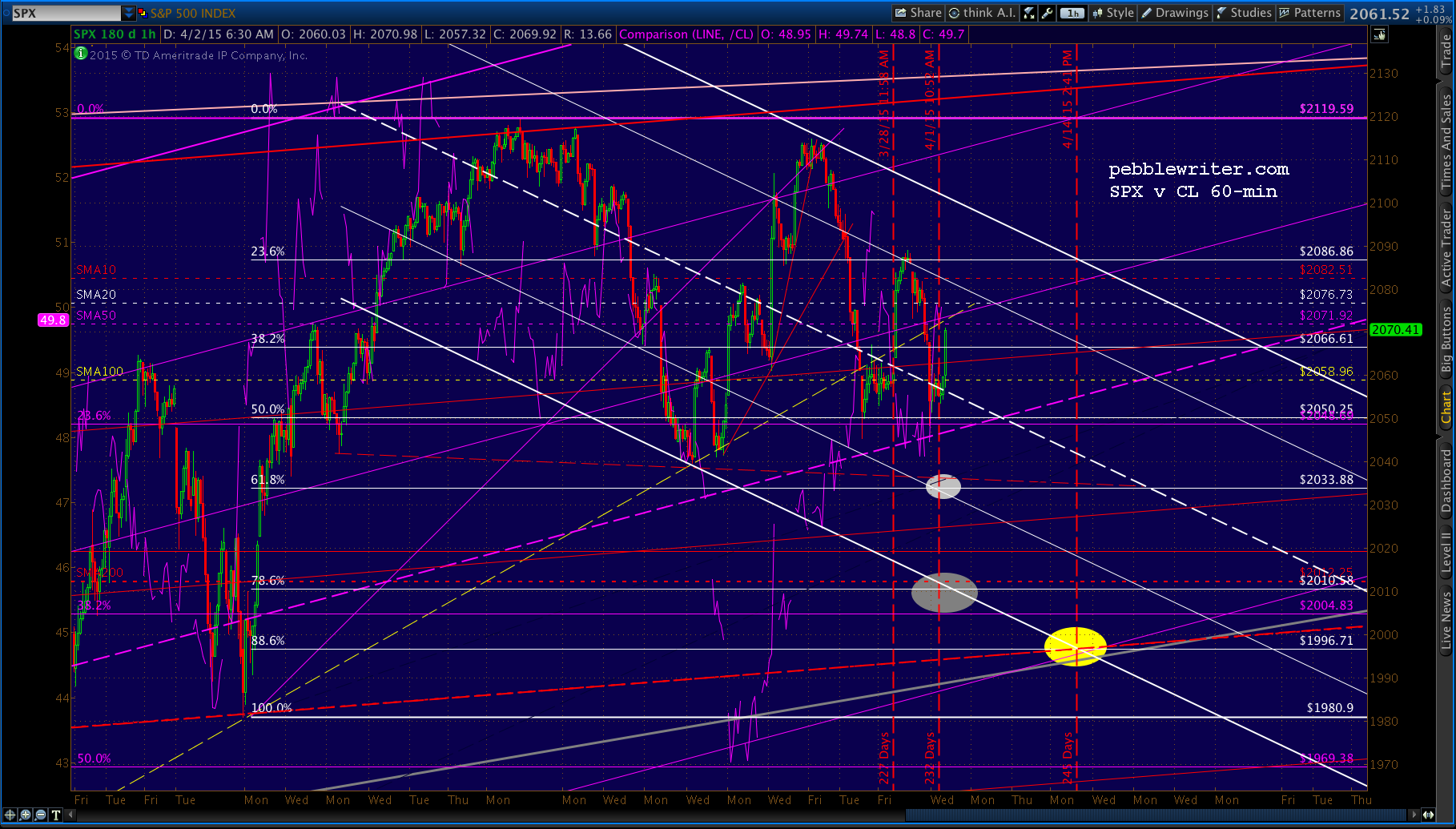Click the SPX 180 d 1h chart label
1456x829 pixels.
[115, 34]
